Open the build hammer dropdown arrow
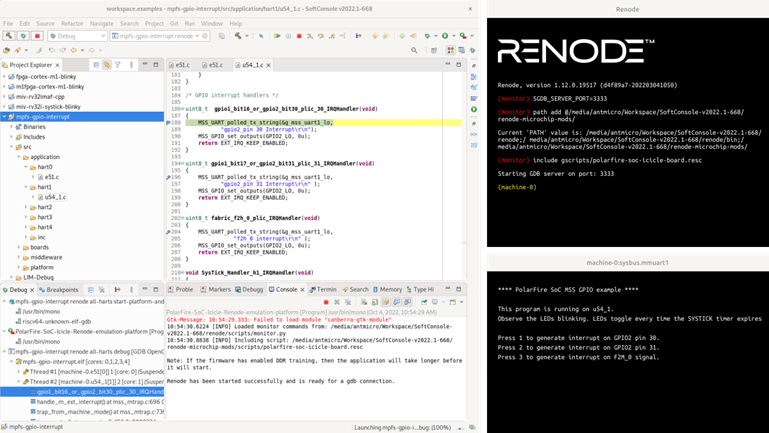 pyautogui.click(x=247, y=36)
